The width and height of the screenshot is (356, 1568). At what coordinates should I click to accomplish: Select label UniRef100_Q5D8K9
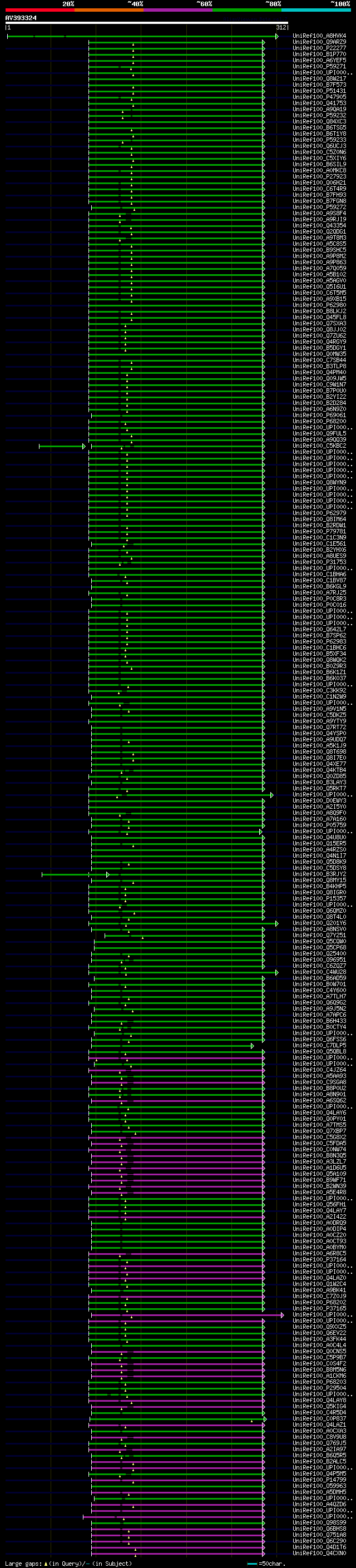coord(319,861)
